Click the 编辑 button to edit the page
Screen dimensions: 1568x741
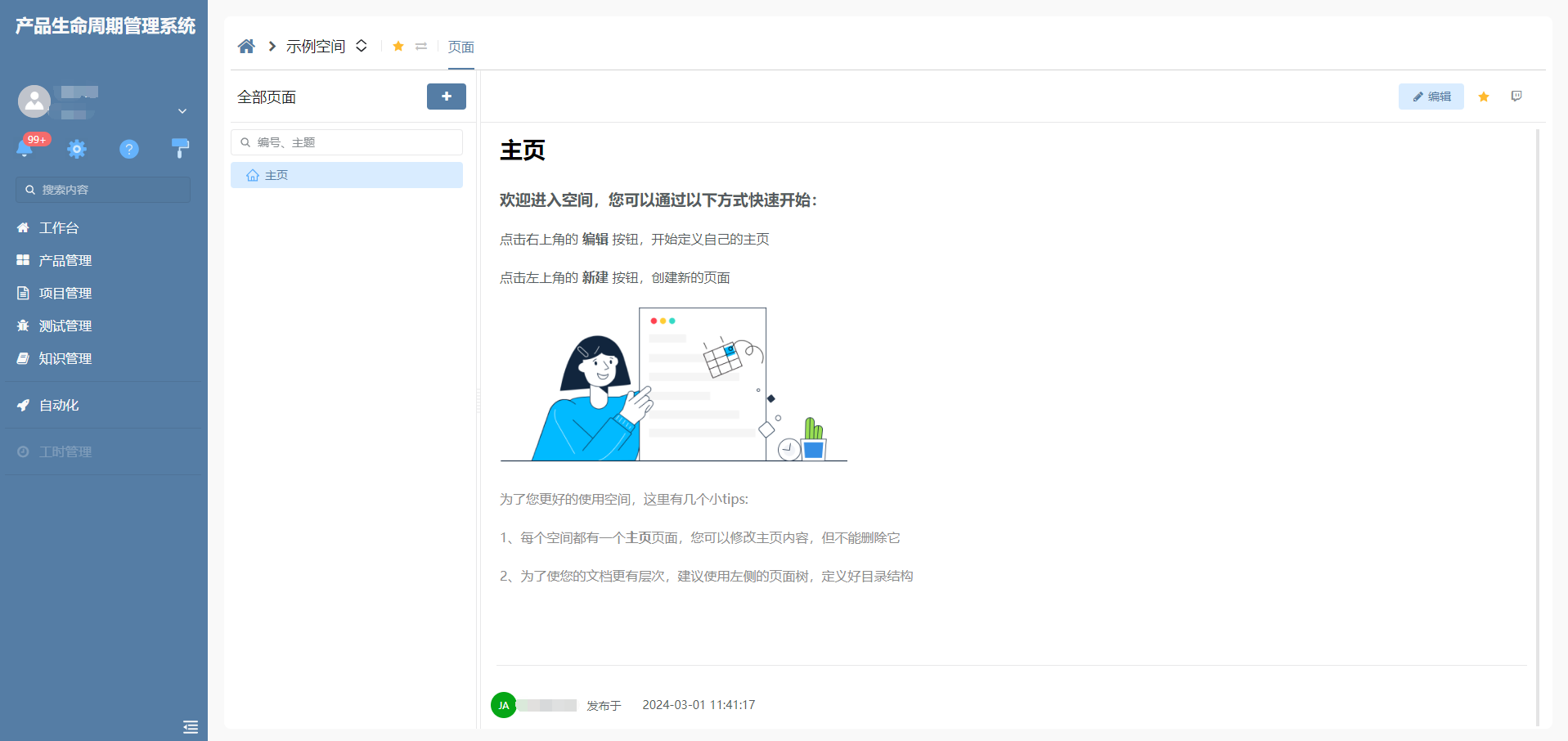tap(1431, 97)
